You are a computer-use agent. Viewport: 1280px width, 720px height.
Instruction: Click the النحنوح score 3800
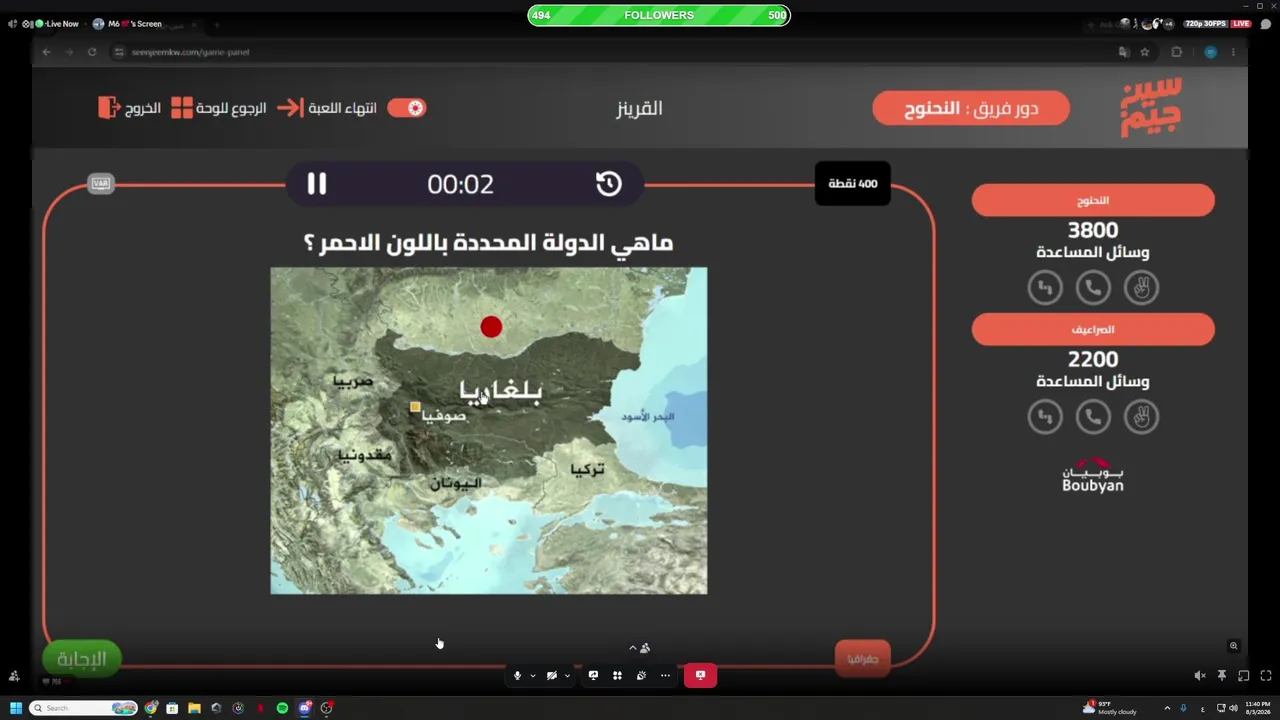coord(1093,231)
